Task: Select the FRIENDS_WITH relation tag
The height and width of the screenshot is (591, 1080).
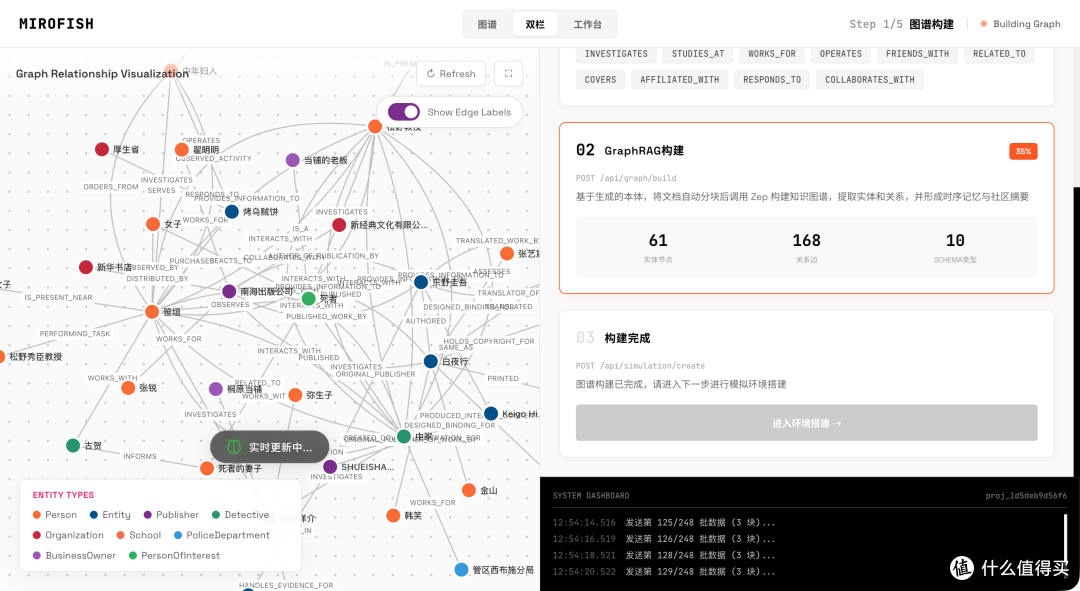Action: 917,54
